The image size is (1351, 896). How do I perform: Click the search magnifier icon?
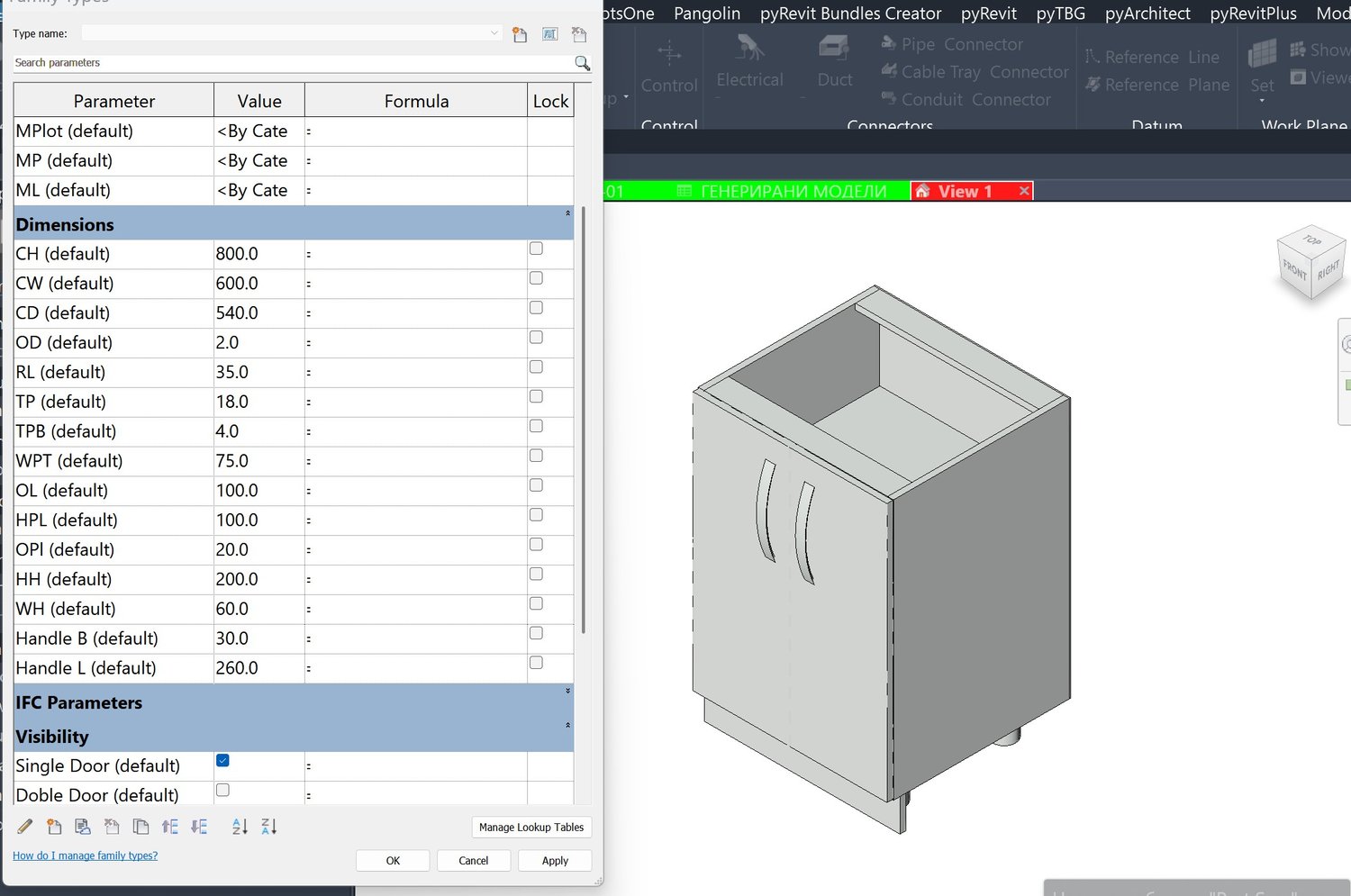(x=582, y=63)
